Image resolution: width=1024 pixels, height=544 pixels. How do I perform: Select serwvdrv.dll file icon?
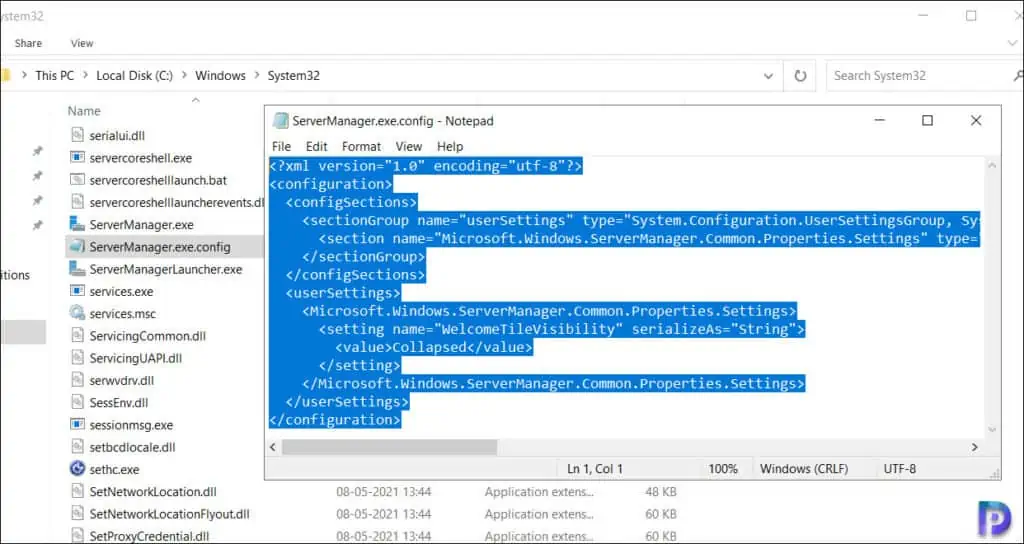coord(78,380)
